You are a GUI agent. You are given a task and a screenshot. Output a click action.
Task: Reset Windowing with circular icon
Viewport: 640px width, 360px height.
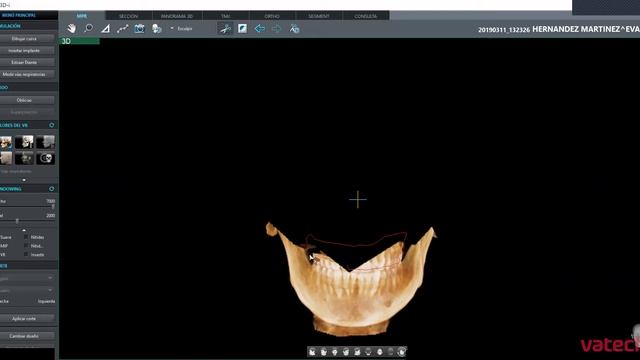click(51, 189)
